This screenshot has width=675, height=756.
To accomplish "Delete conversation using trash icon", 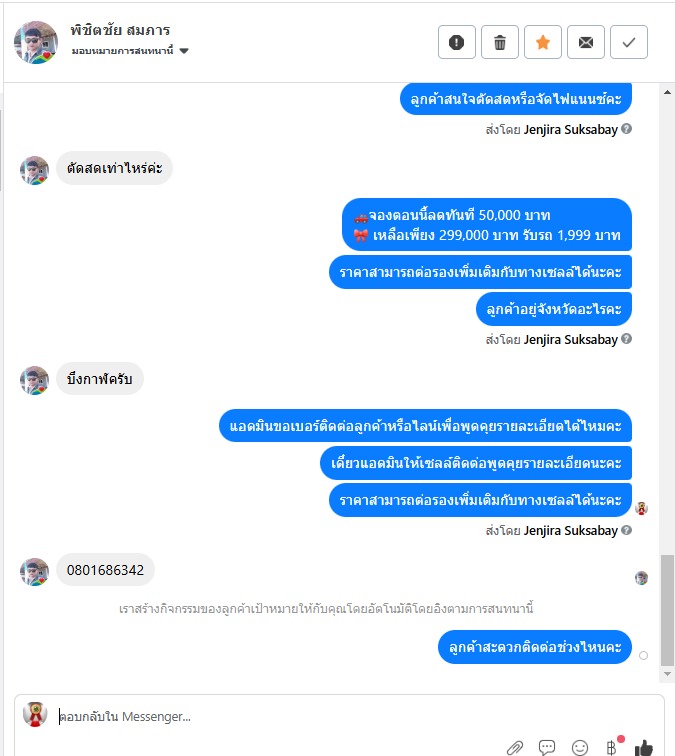I will pos(500,42).
